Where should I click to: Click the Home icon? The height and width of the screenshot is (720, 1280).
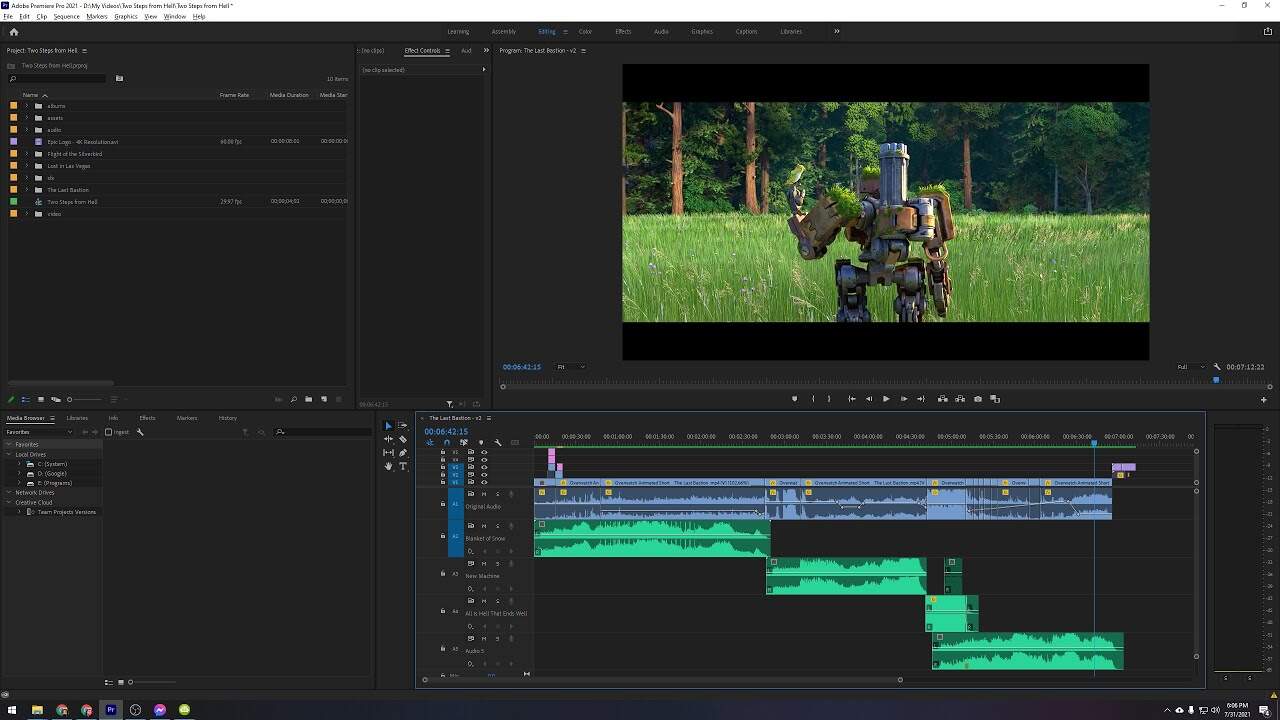point(14,32)
